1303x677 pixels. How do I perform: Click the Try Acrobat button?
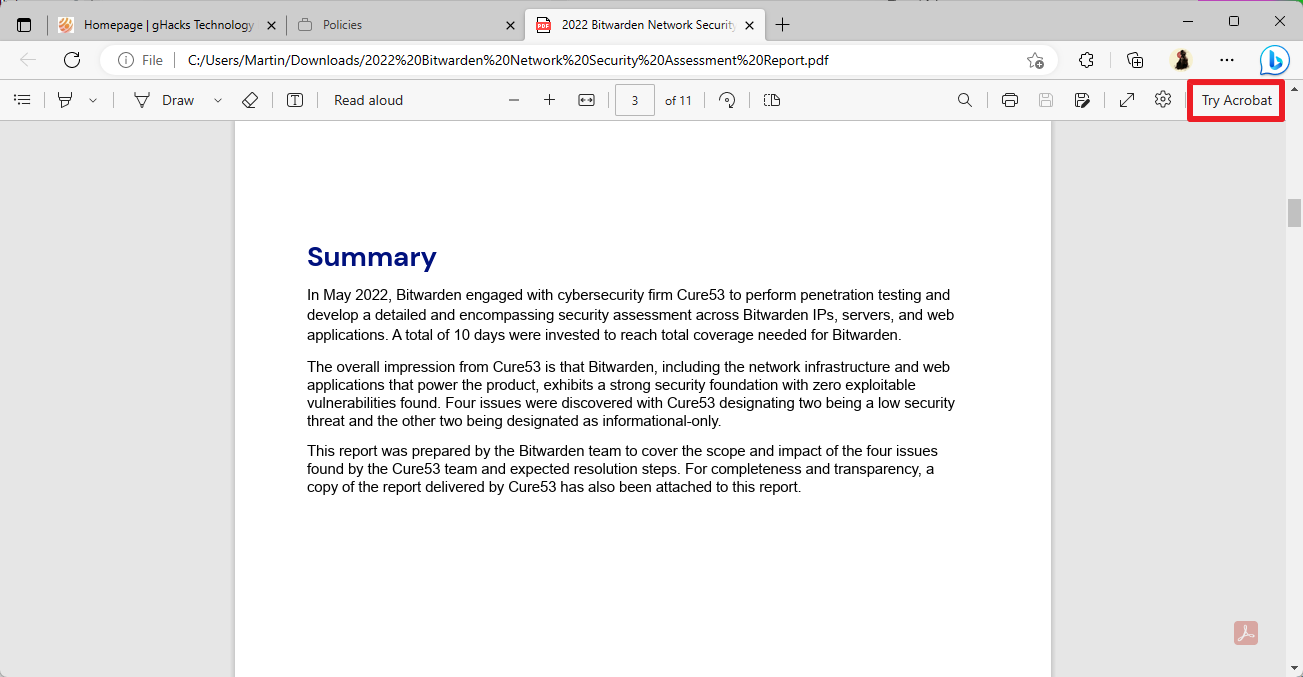point(1235,99)
